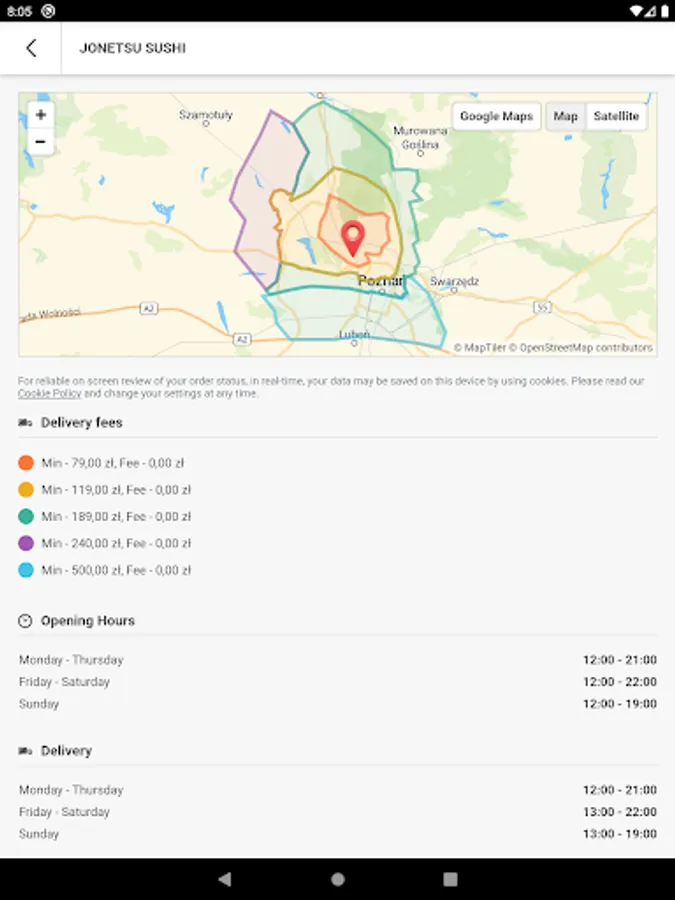This screenshot has width=675, height=900.
Task: Select the Opening Hours 12:00 - 21:00 value
Action: [x=620, y=660]
